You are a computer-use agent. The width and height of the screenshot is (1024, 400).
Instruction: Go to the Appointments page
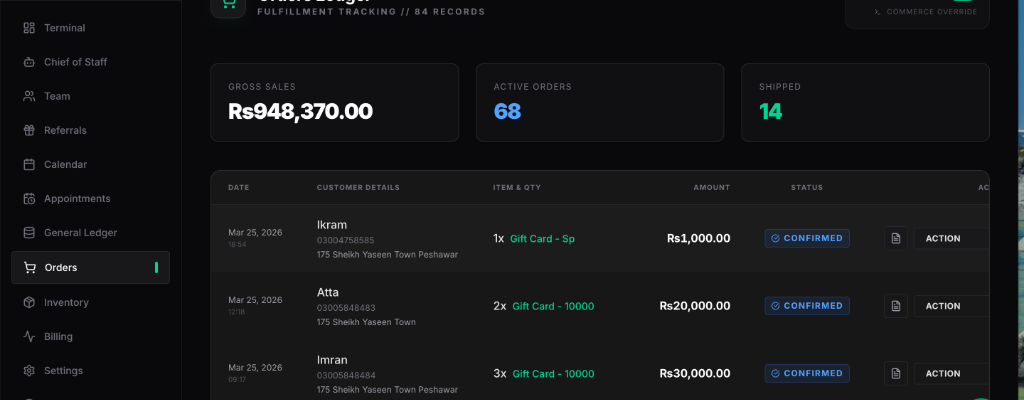(76, 198)
